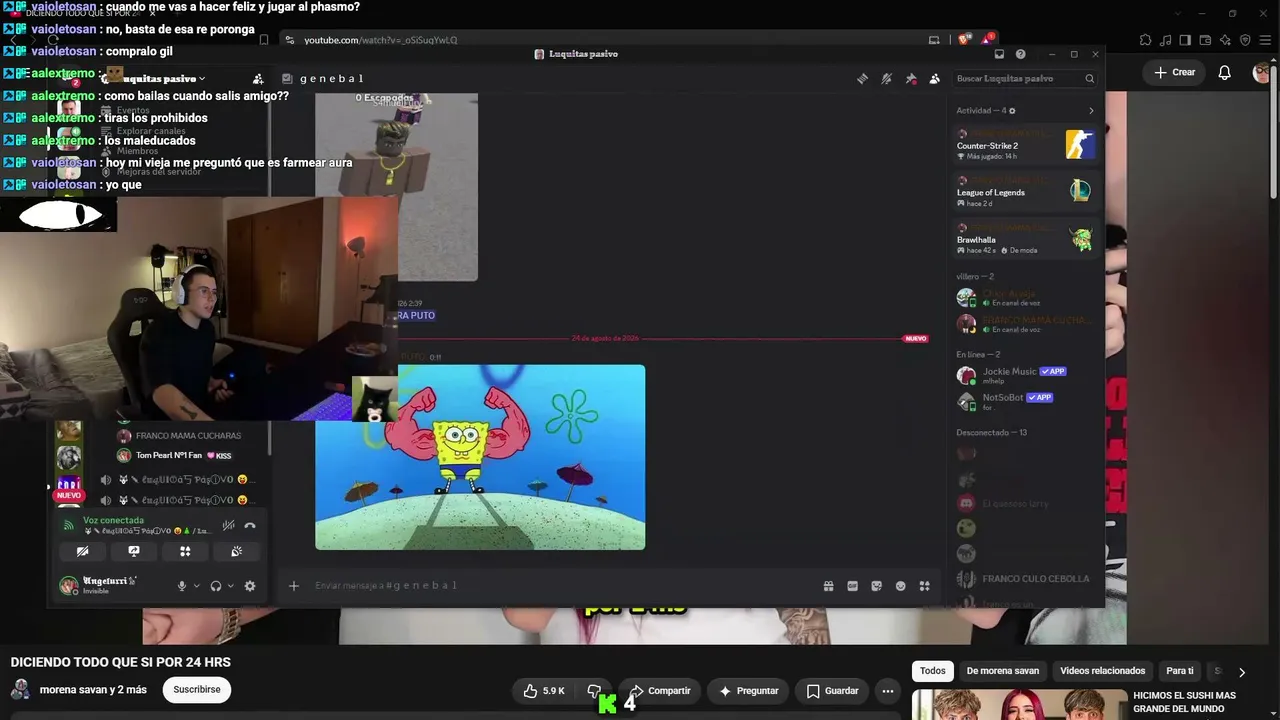The width and height of the screenshot is (1280, 720).
Task: Click the search magnifier in Discord search box
Action: [1089, 79]
